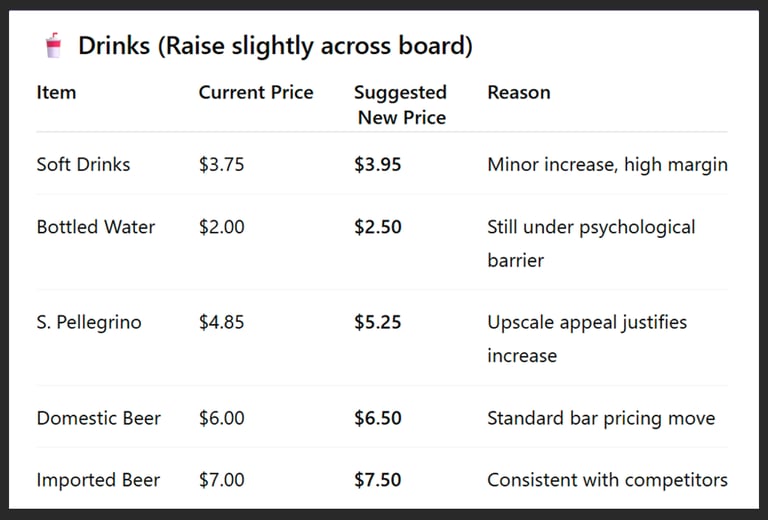Click the Suggested New Price header
The image size is (768, 520).
pos(401,105)
